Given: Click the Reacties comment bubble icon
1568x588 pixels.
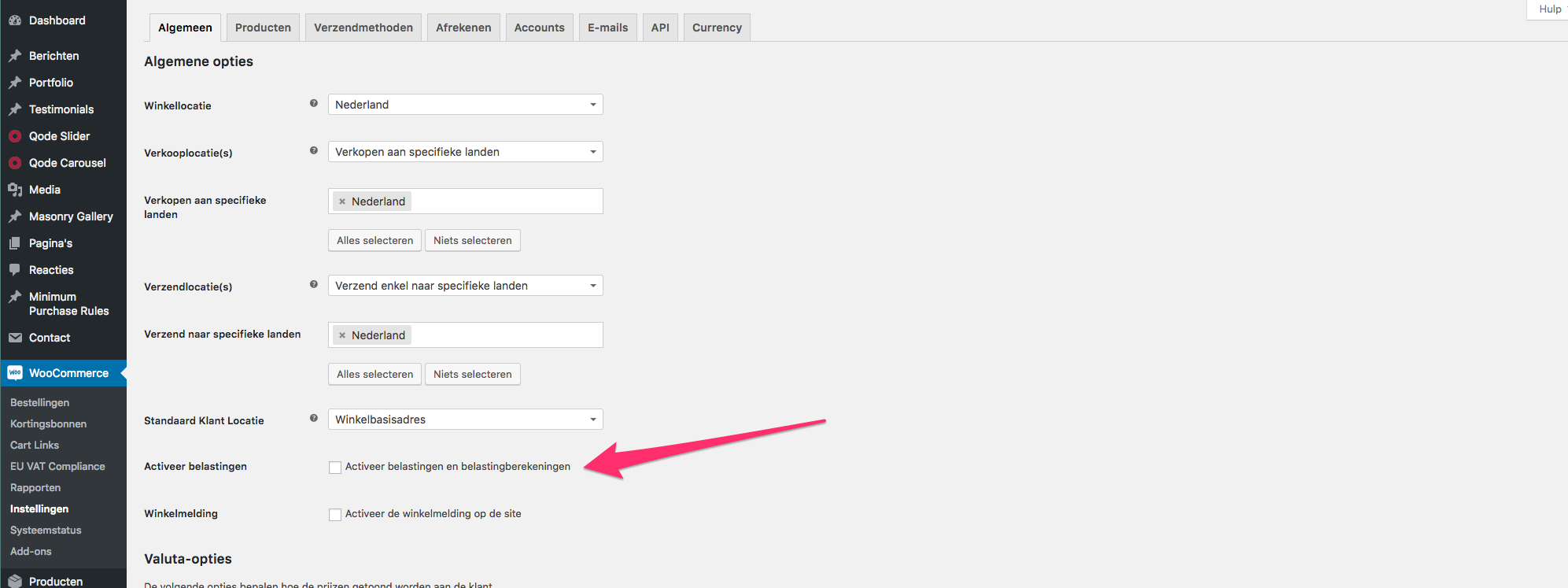Looking at the screenshot, I should click(15, 270).
